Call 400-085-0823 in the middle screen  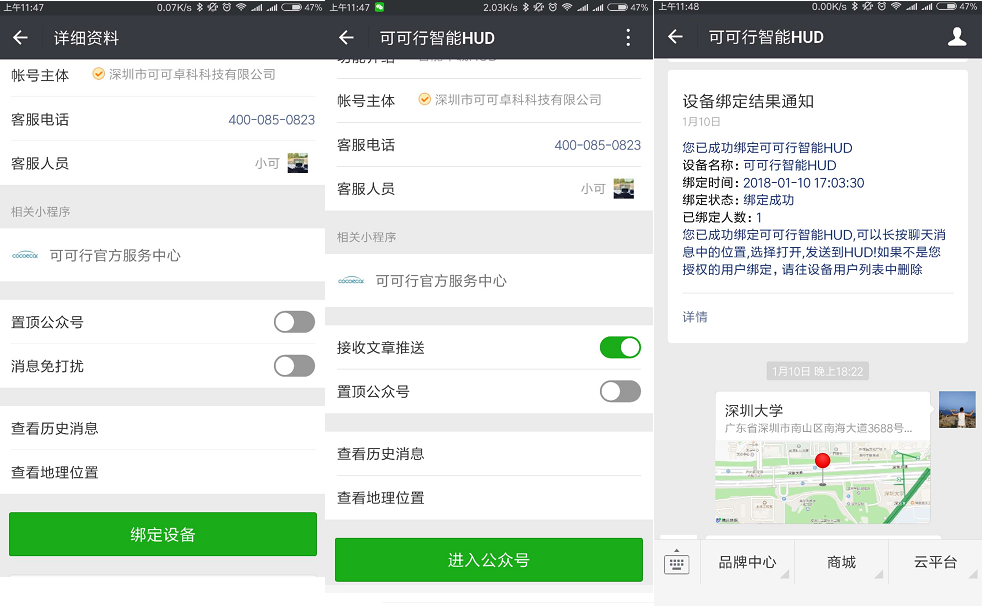(x=597, y=145)
